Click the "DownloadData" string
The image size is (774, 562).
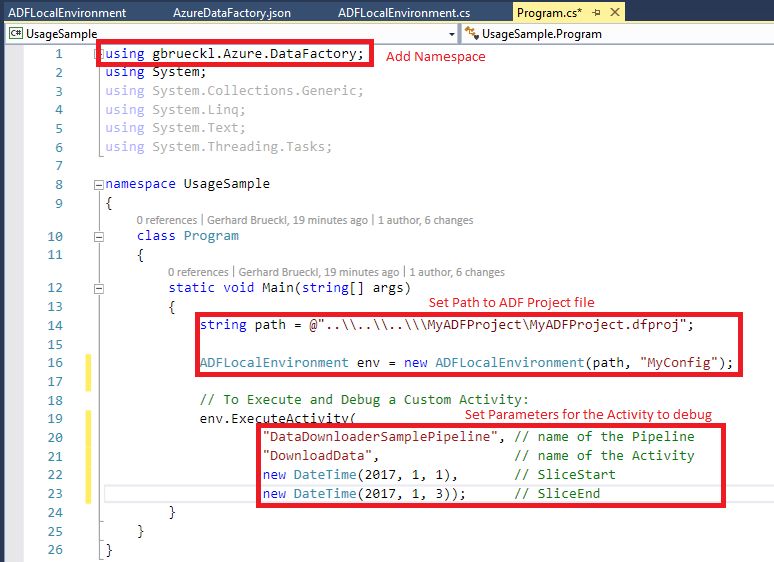tap(317, 456)
